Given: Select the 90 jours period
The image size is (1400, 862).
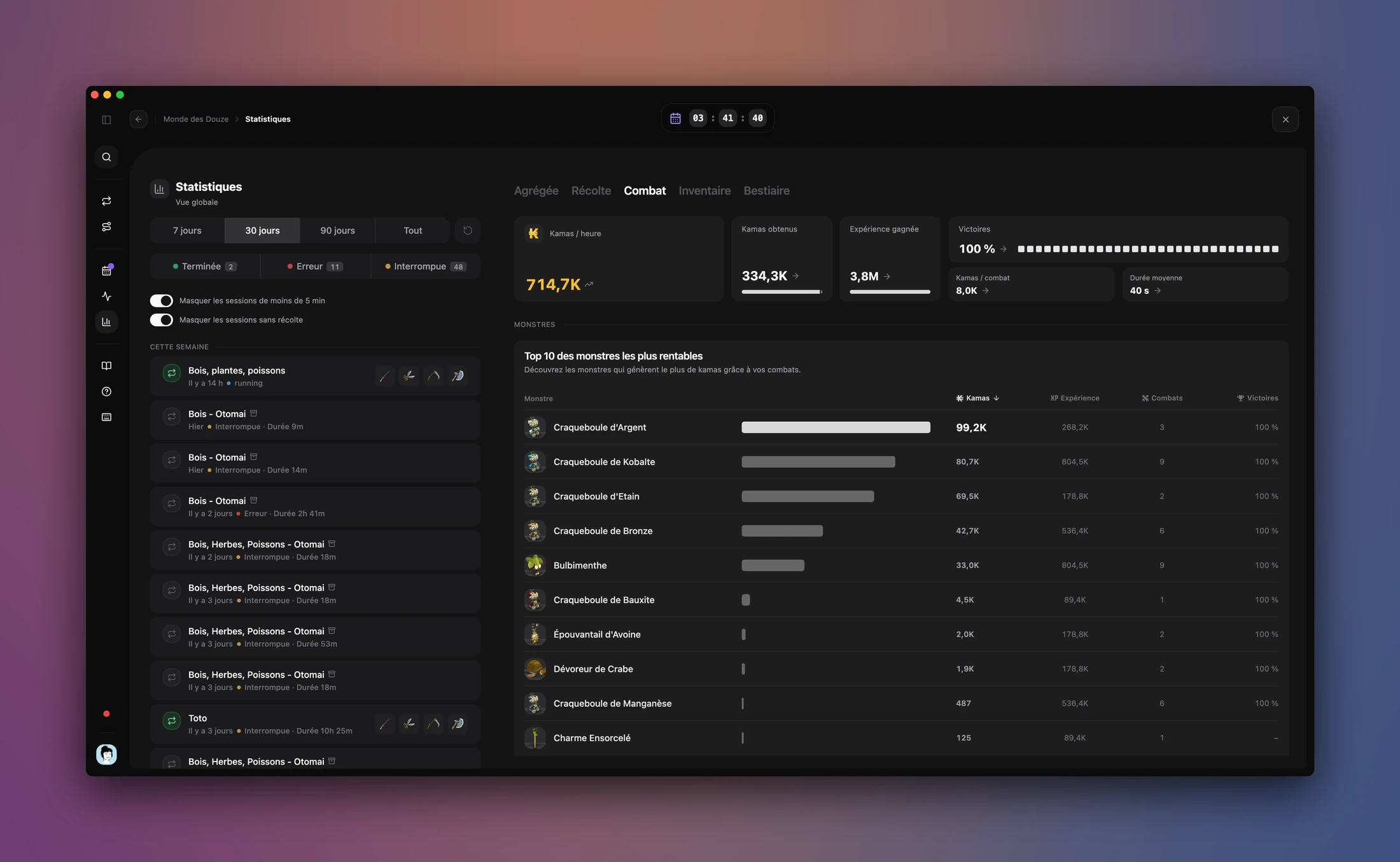Looking at the screenshot, I should pyautogui.click(x=338, y=230).
